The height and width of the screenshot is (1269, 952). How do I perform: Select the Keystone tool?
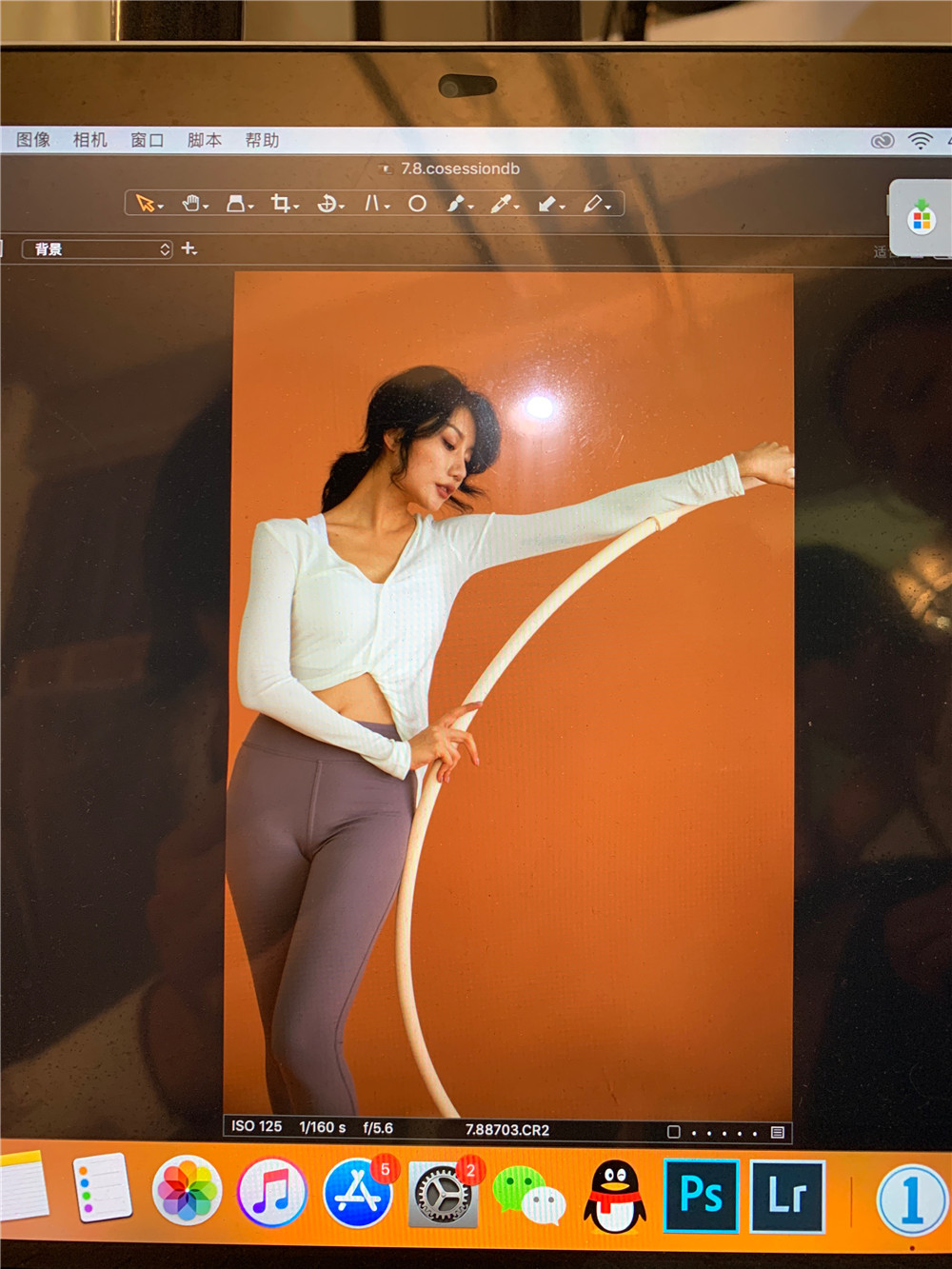pos(372,204)
